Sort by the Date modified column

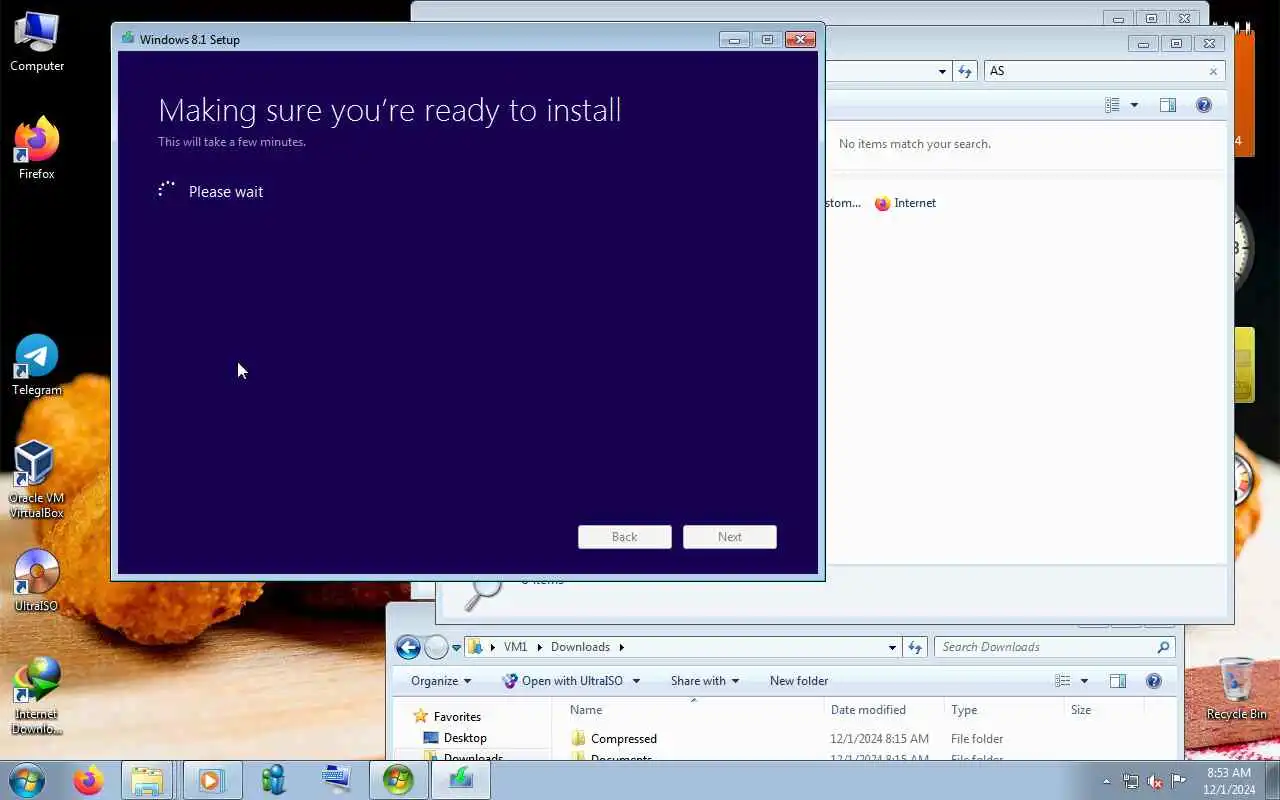884,710
